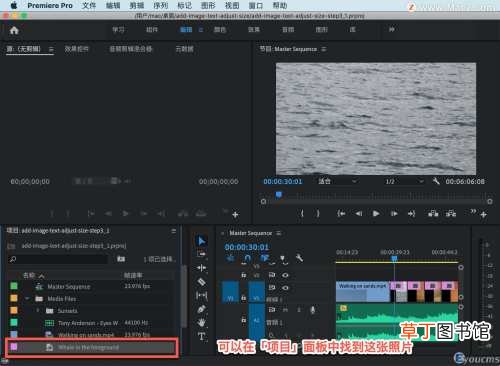Click new bin icon beside project search
The height and width of the screenshot is (366, 500).
[121, 259]
